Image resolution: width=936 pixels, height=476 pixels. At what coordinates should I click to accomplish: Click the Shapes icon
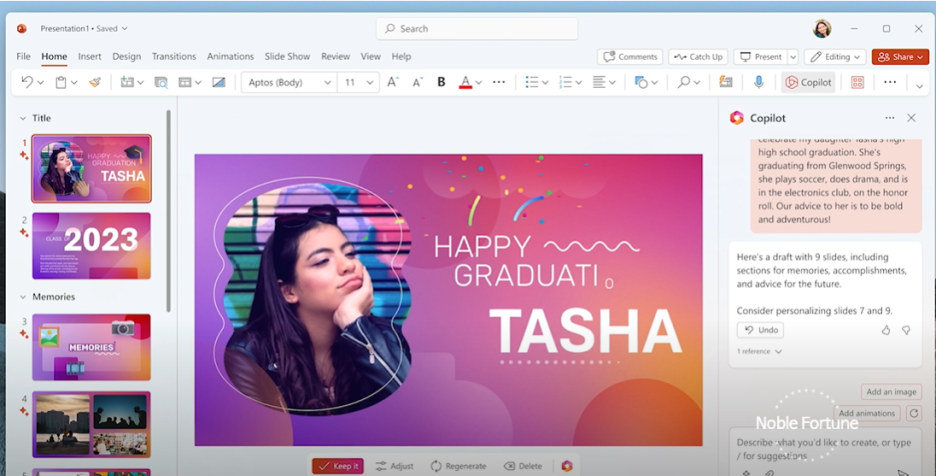(641, 82)
